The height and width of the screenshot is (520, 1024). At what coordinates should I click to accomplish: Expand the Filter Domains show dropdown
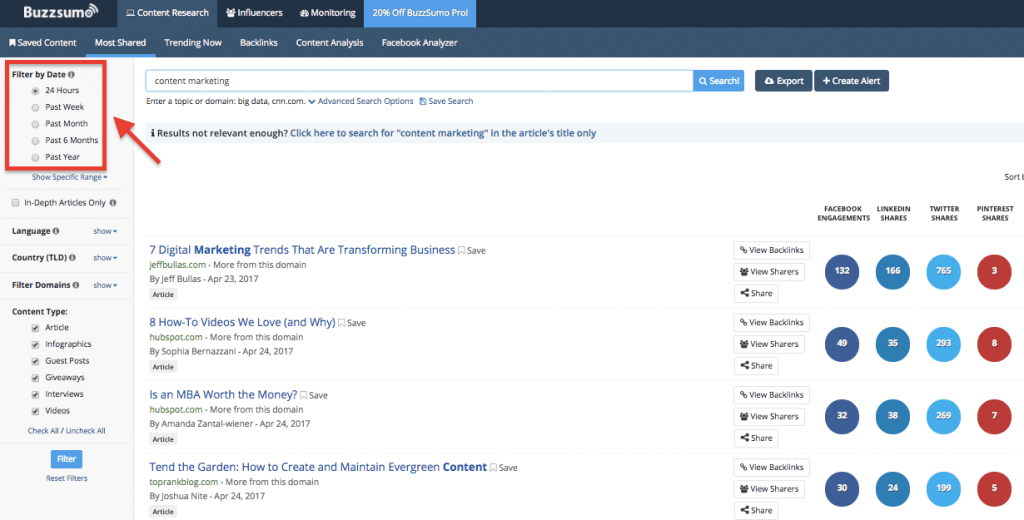105,285
